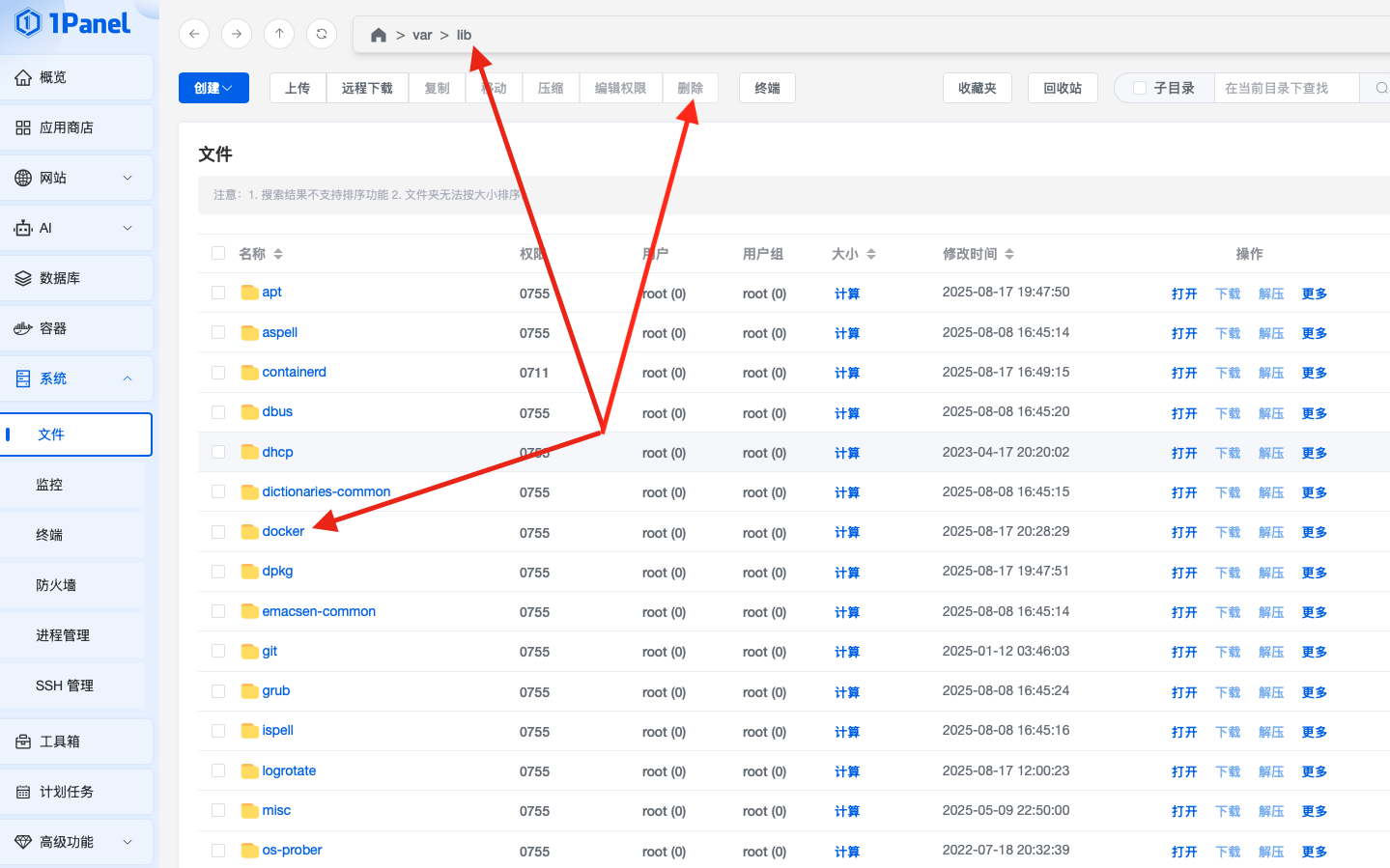Tick the select-all checkbox in header

click(x=218, y=253)
